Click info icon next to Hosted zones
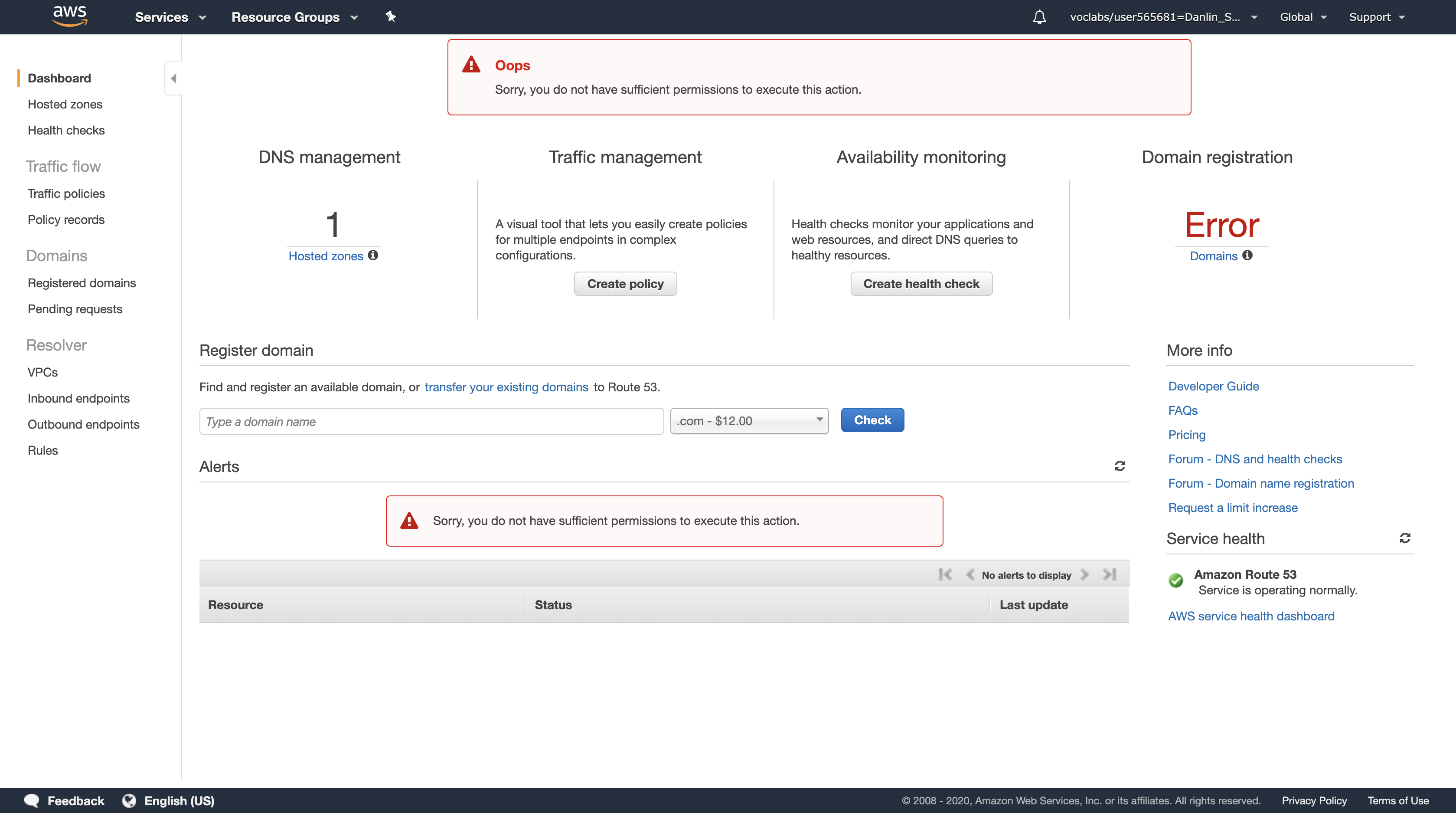 [x=373, y=255]
